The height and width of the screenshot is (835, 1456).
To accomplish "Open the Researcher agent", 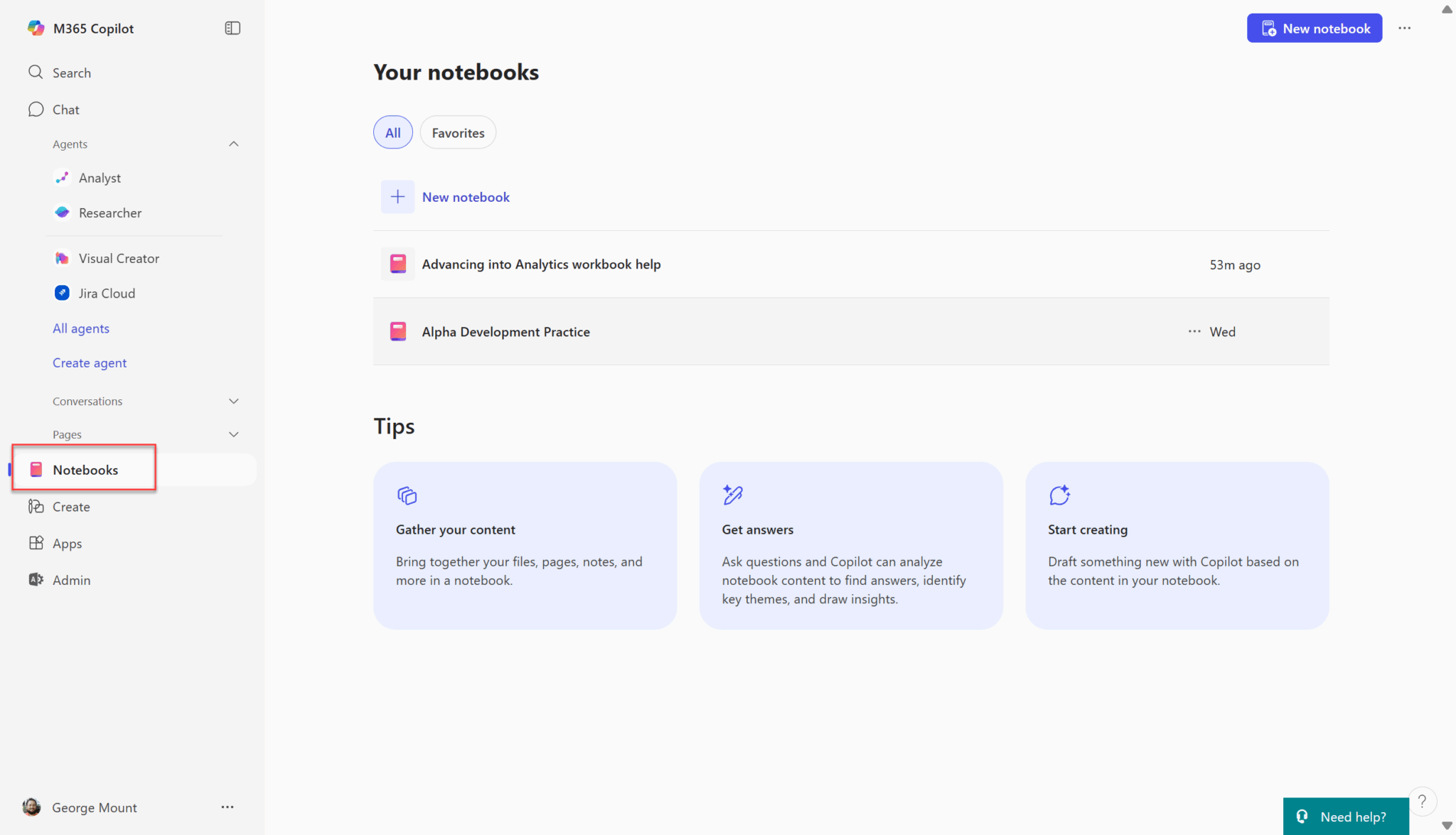I will [x=109, y=212].
